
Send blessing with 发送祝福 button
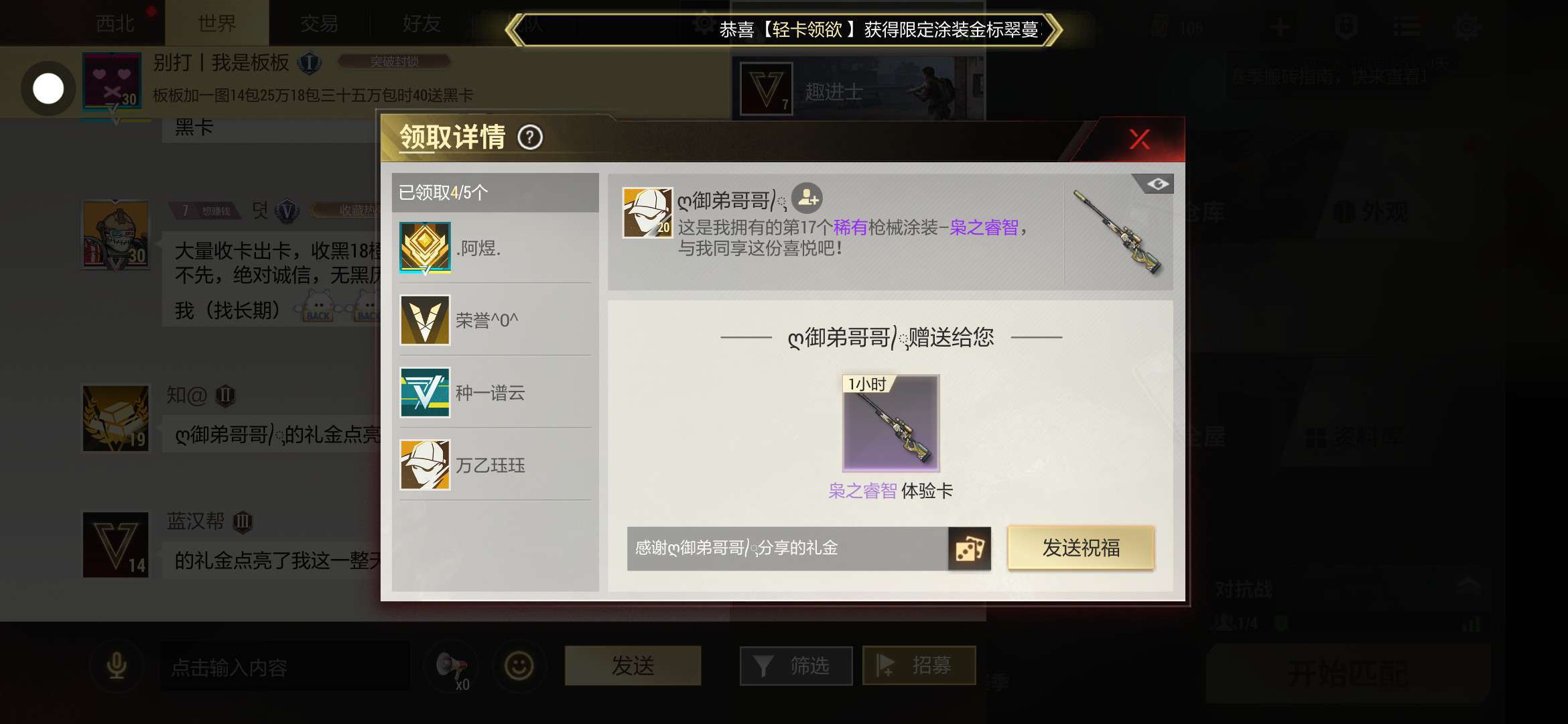1081,548
